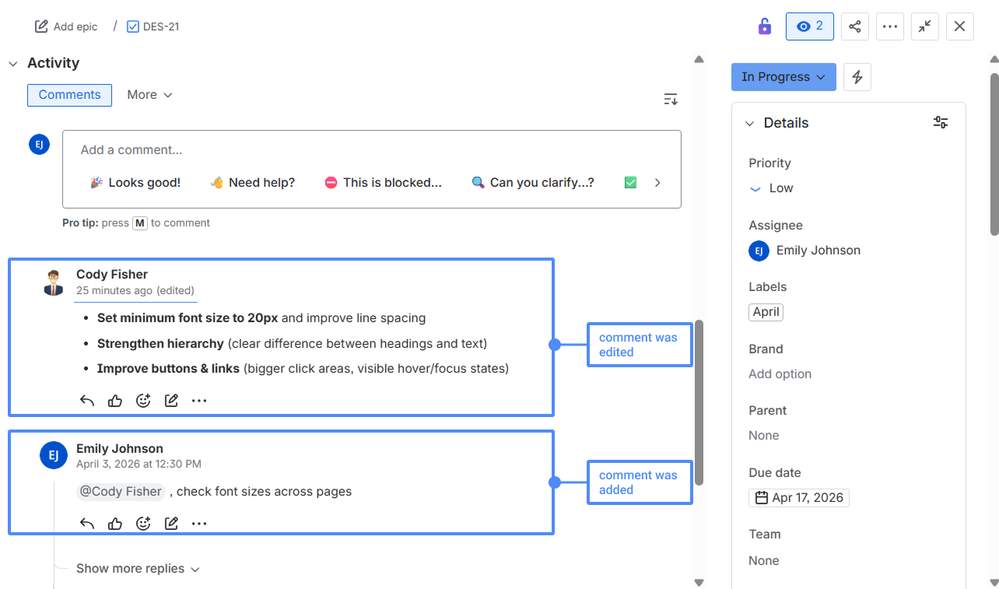This screenshot has width=999, height=589.
Task: Open the comments sort order icon
Action: tap(670, 99)
